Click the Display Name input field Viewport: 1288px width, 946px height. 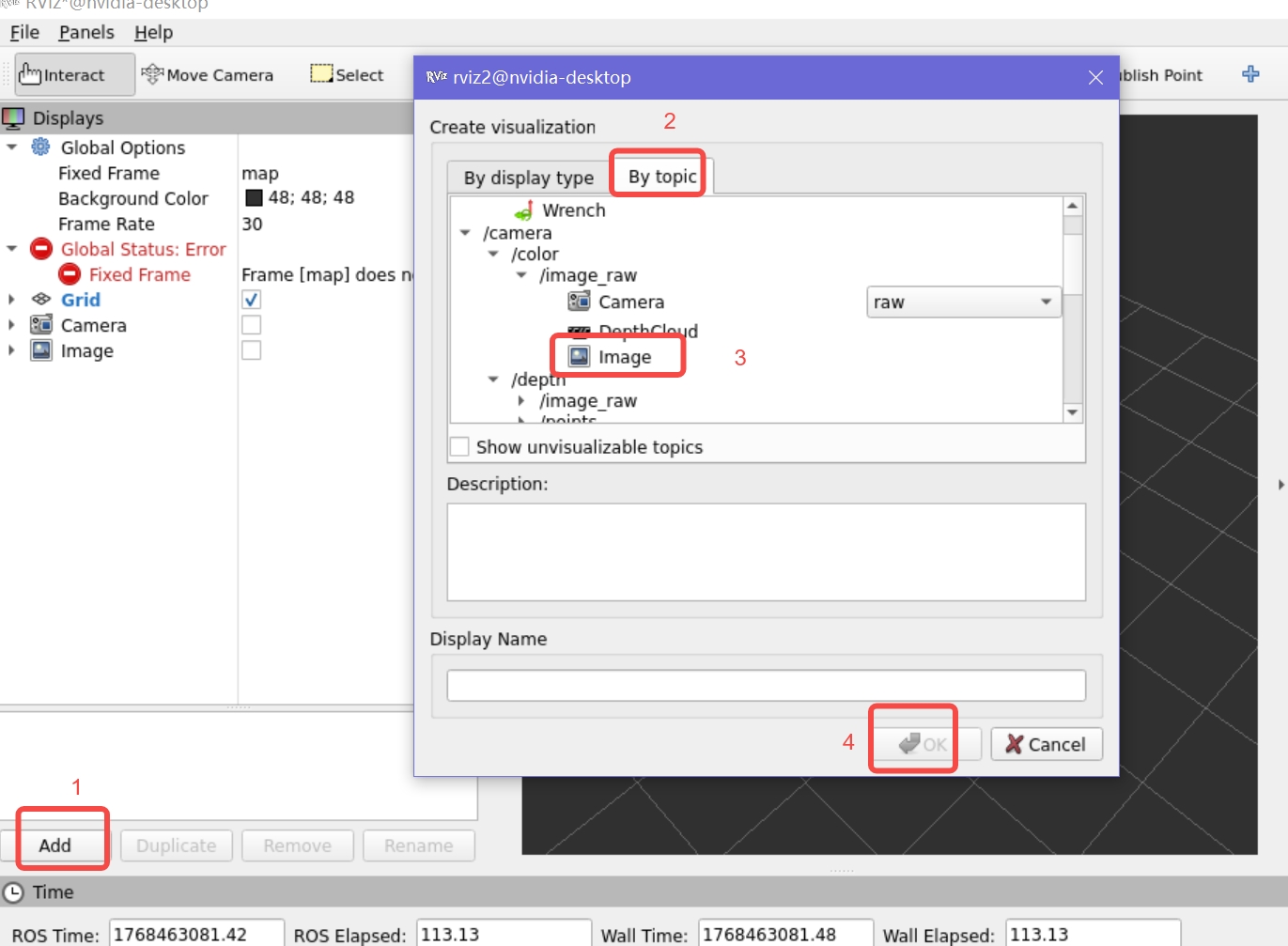[x=766, y=686]
